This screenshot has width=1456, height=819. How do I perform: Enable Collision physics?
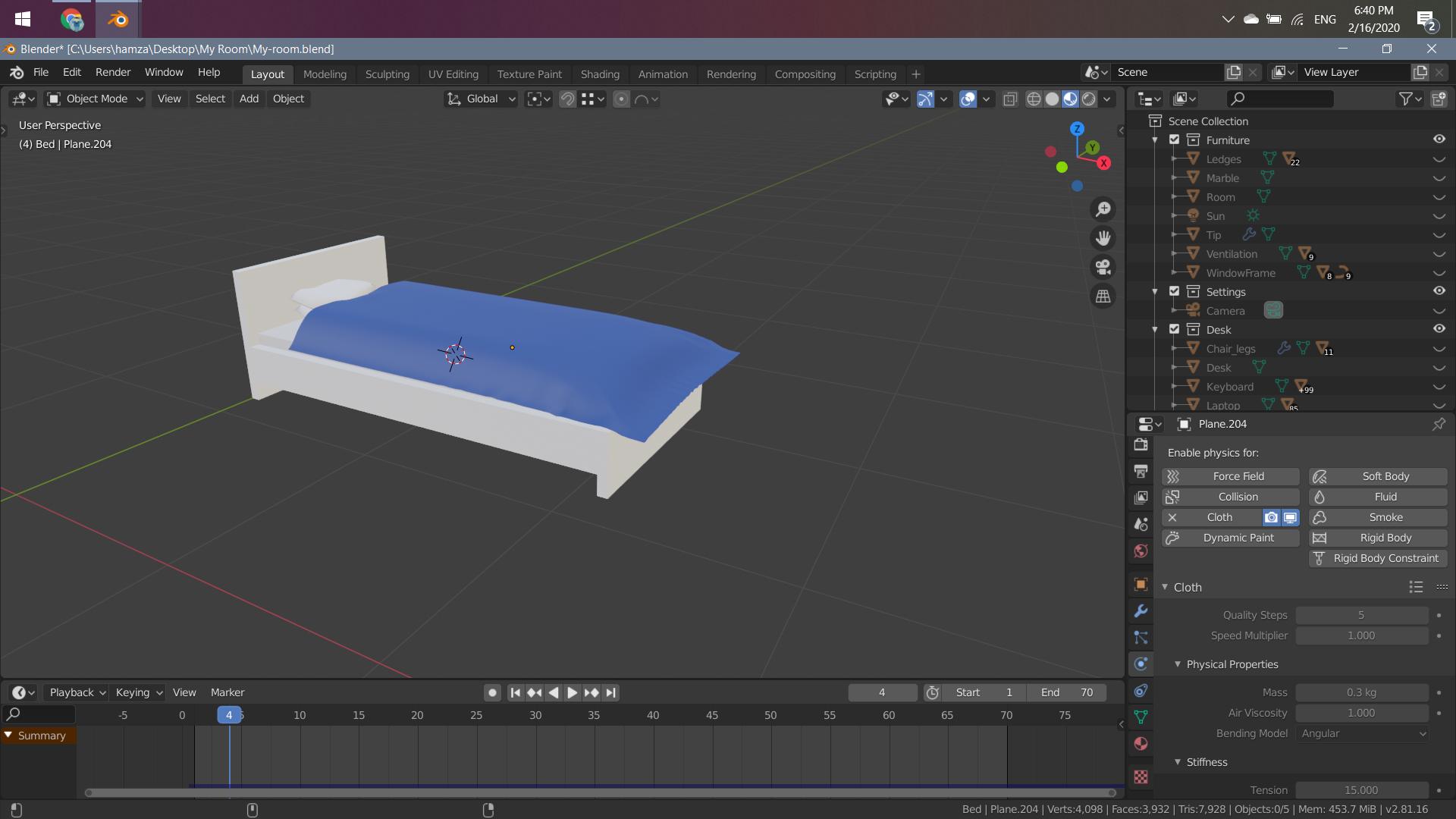point(1231,497)
